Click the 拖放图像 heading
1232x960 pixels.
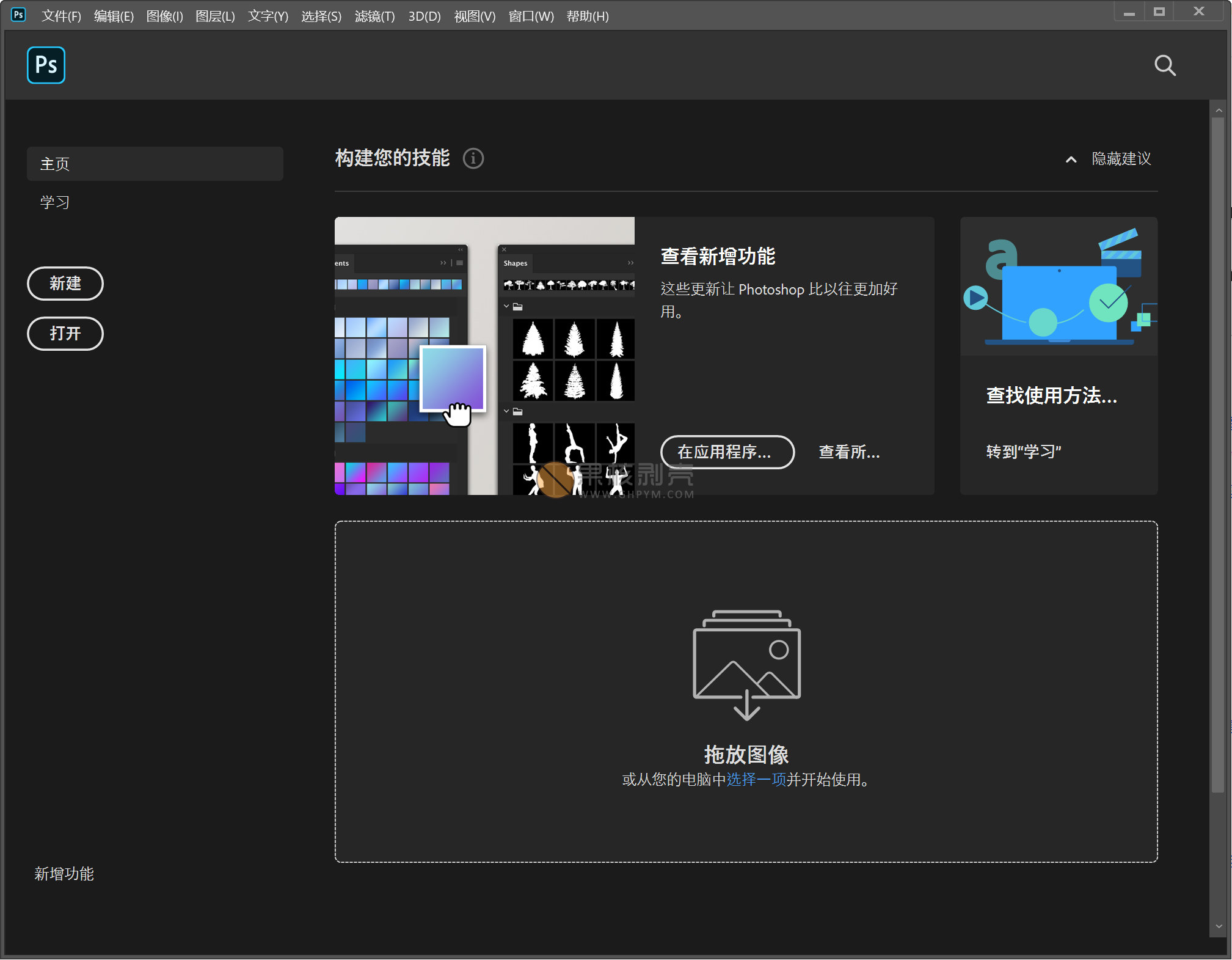click(746, 755)
